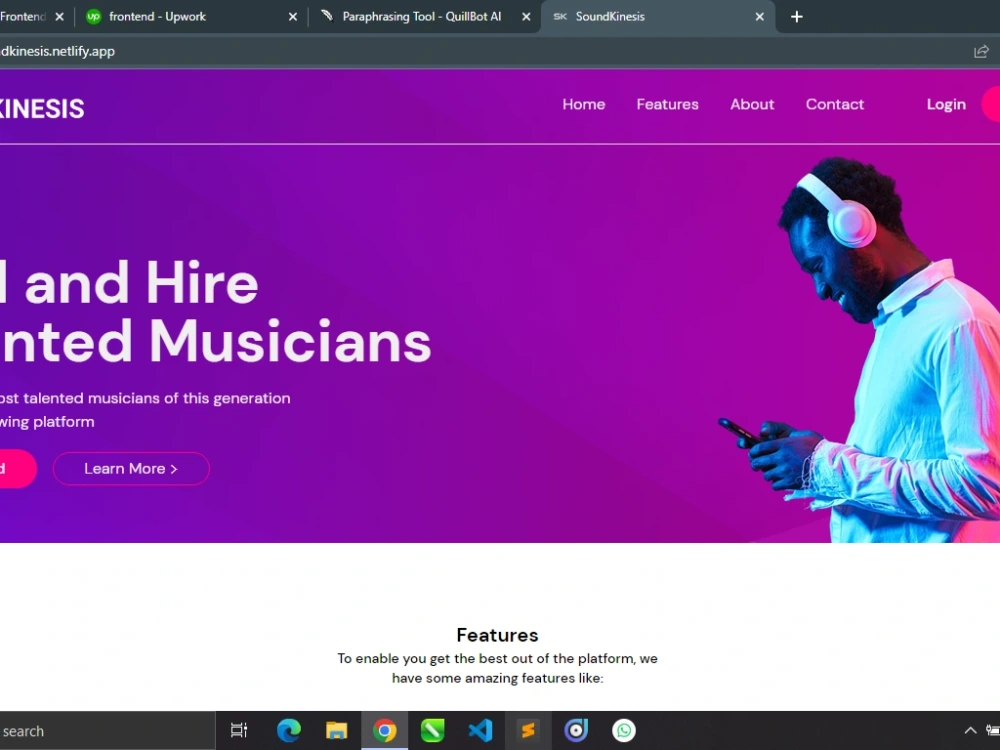This screenshot has width=1000, height=750.
Task: Open the blue circular disc app in the taskbar
Action: pos(576,730)
